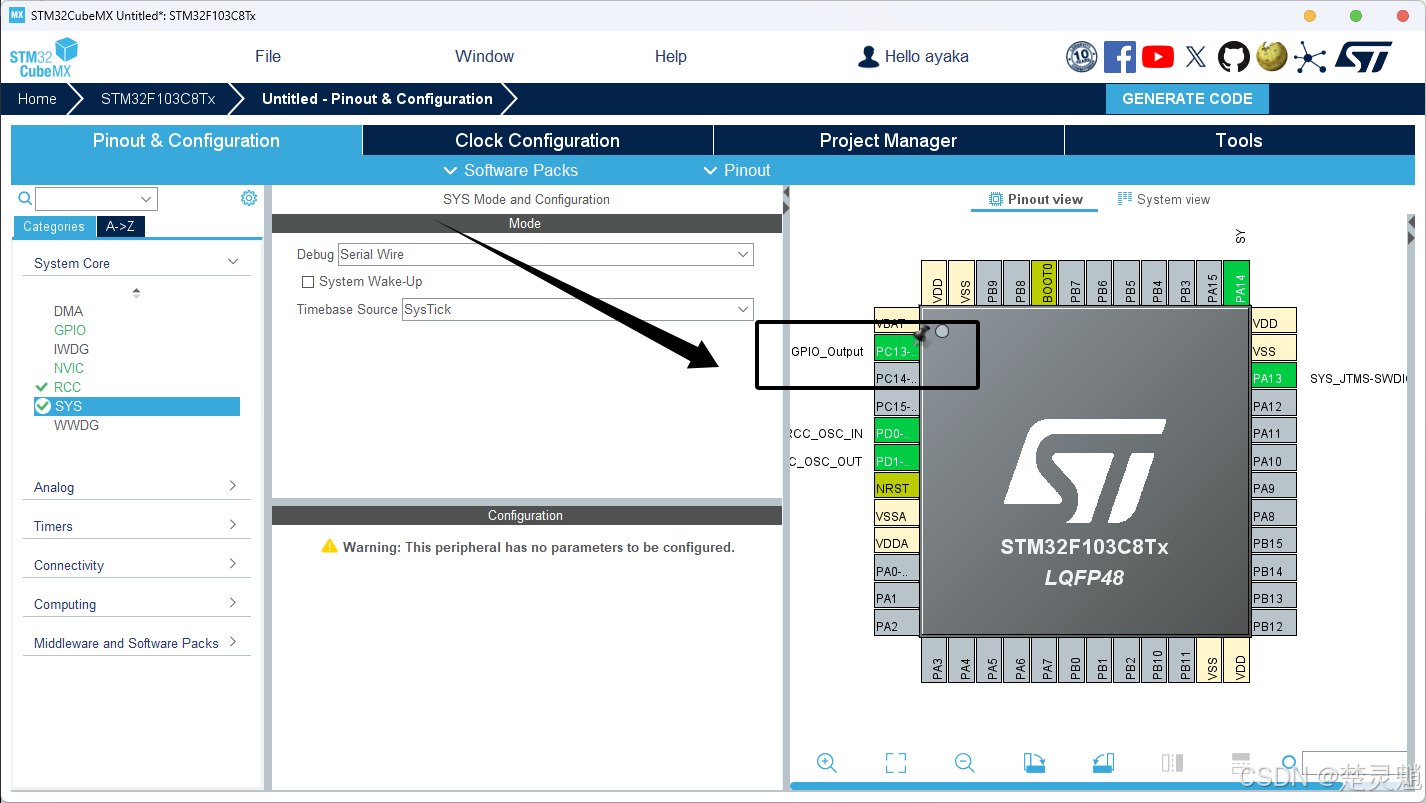The height and width of the screenshot is (803, 1426).
Task: Expand the Connectivity category
Action: (x=137, y=565)
